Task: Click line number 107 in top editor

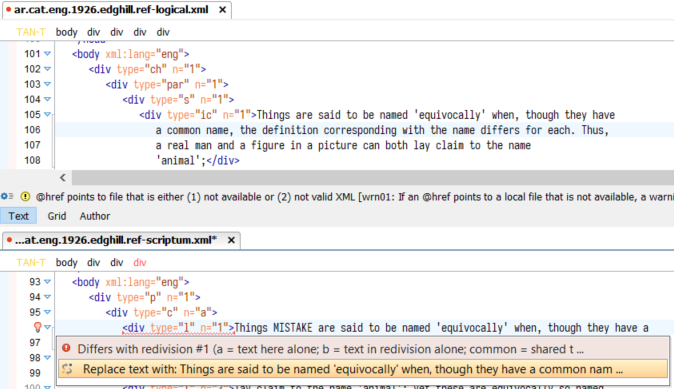Action: (x=32, y=145)
